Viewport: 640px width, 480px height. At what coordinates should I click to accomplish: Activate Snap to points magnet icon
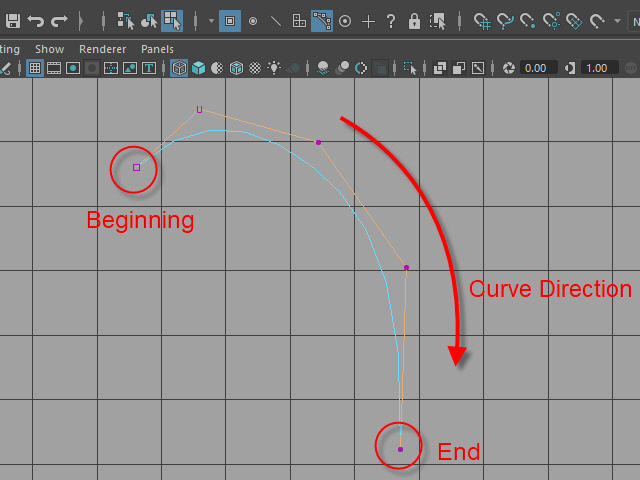click(x=529, y=20)
